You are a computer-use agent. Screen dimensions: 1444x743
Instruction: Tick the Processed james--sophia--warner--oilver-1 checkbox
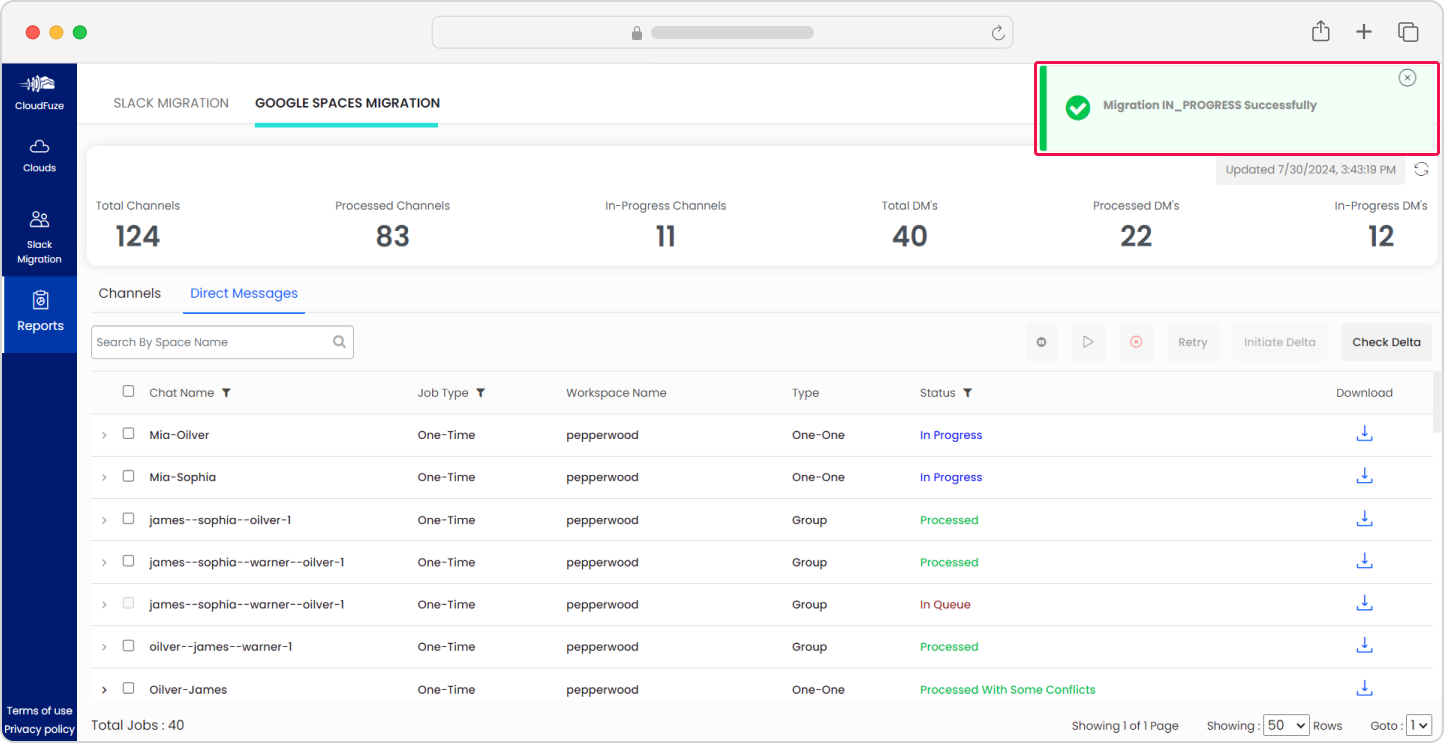128,561
